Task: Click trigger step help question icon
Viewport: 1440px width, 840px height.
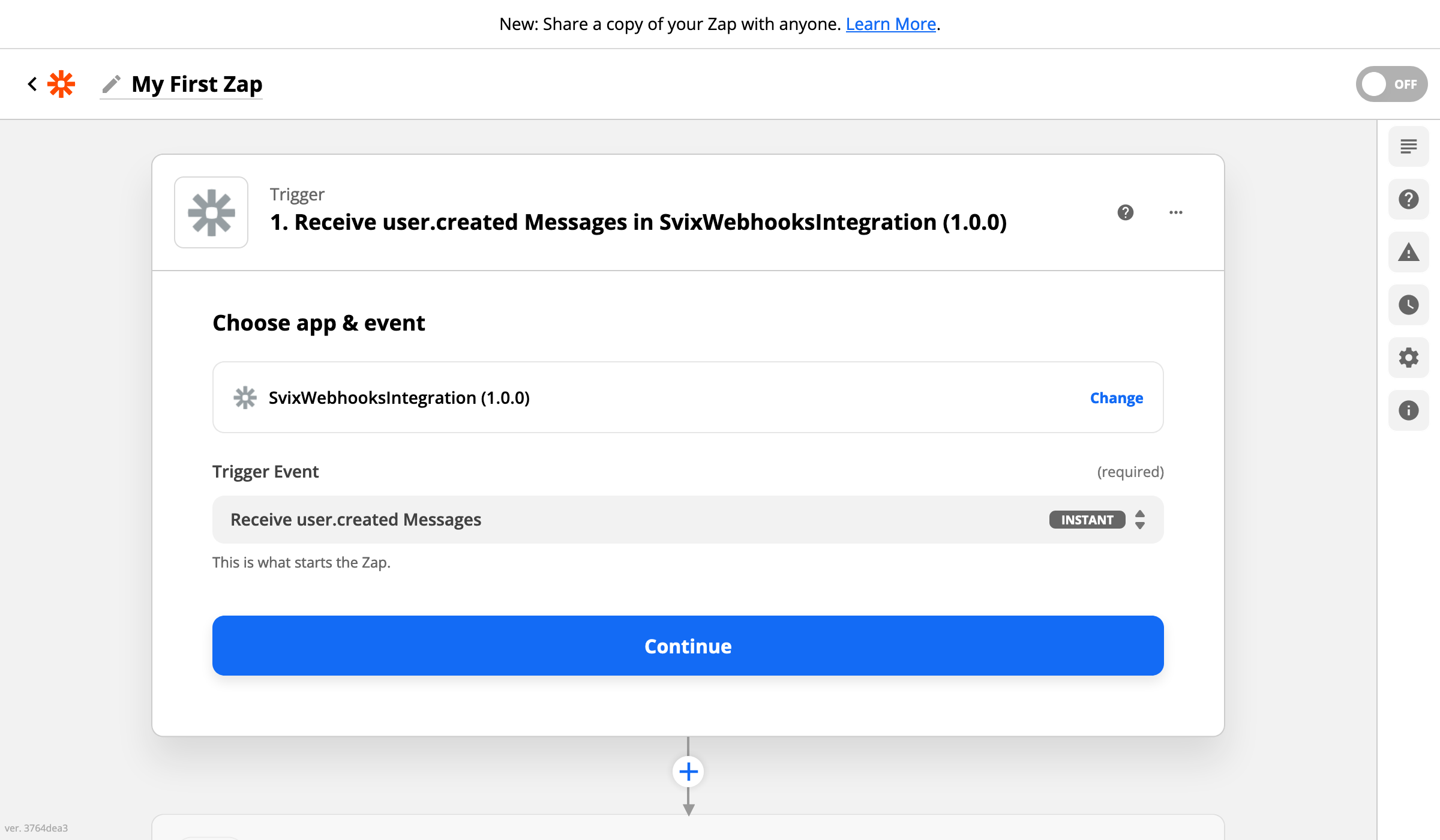Action: [1126, 212]
